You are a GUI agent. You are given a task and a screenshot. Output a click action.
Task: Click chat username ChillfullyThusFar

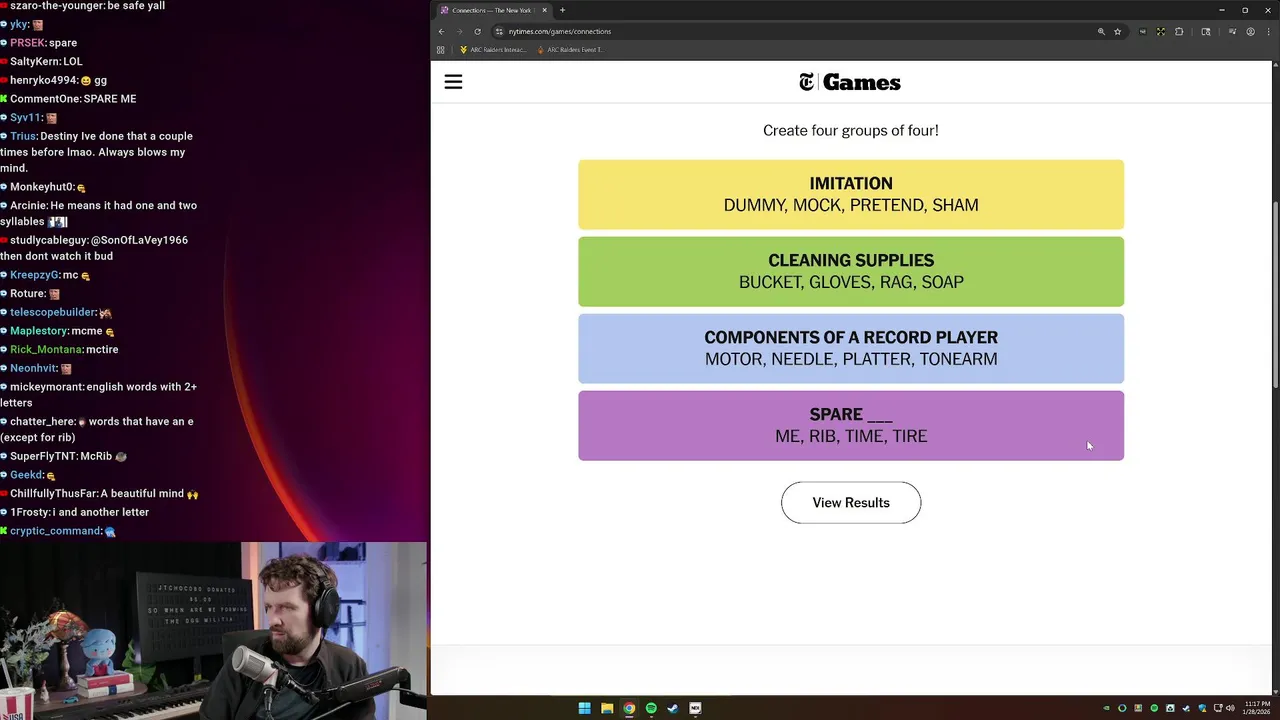[x=53, y=494]
